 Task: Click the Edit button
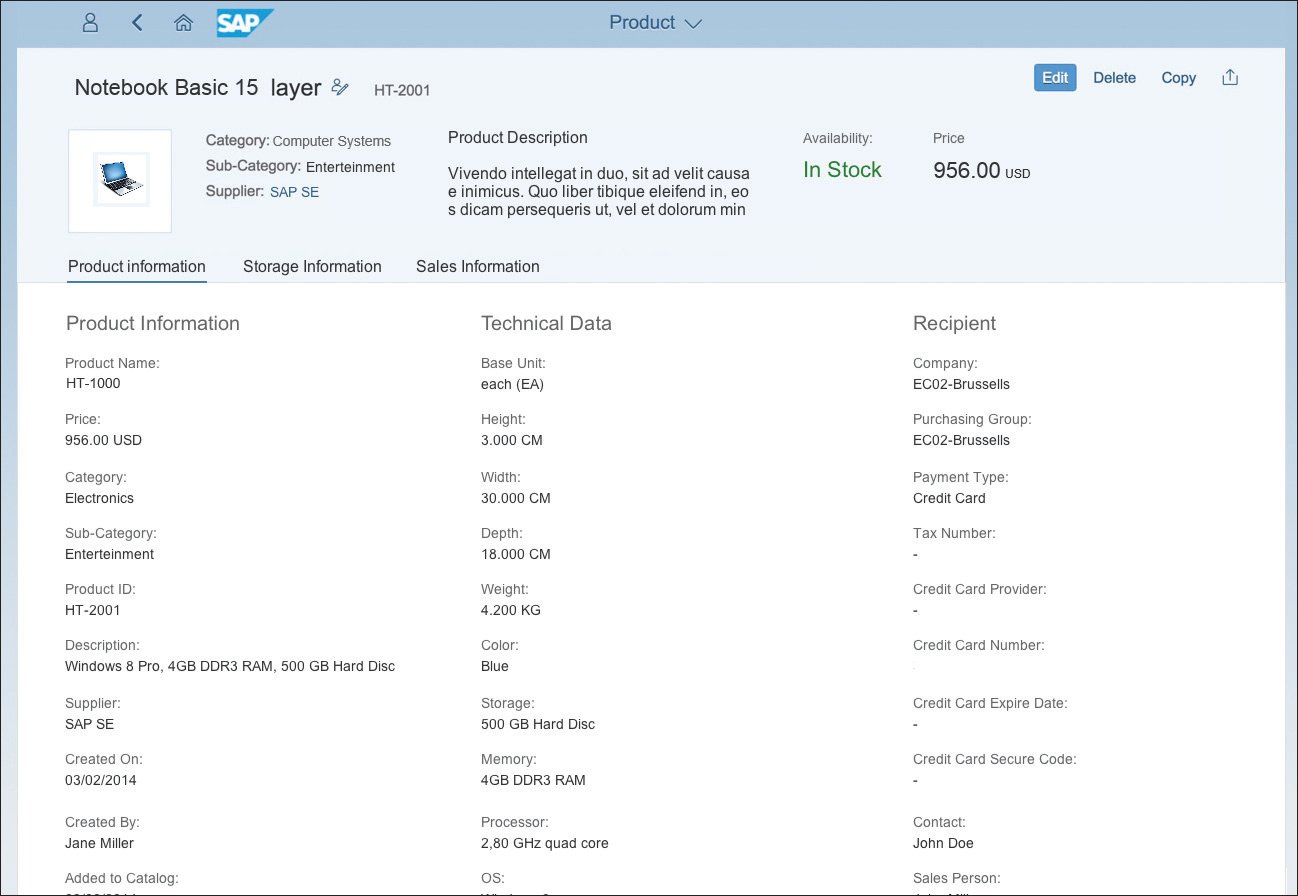click(x=1055, y=77)
